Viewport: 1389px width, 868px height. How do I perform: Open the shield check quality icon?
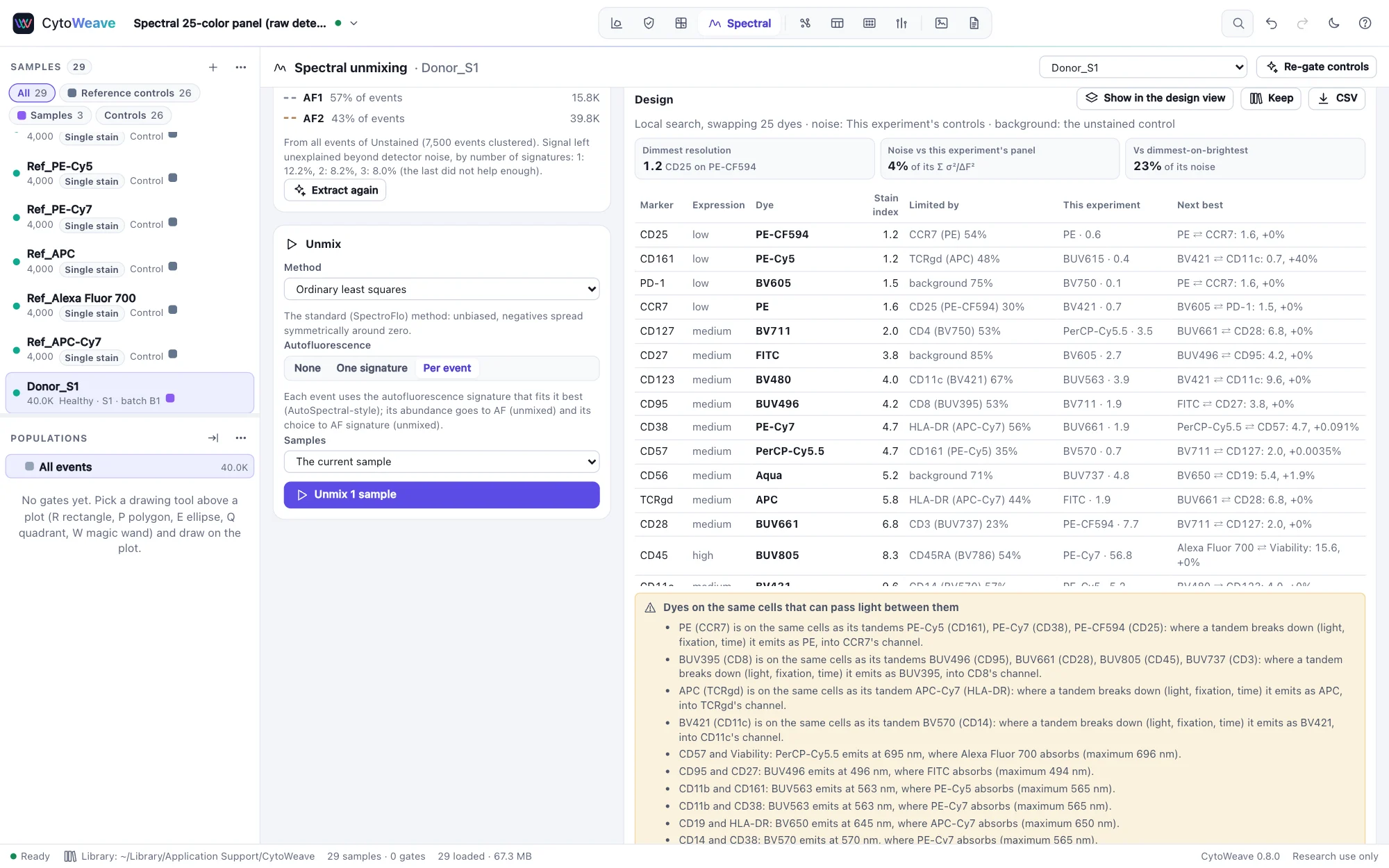click(x=649, y=23)
